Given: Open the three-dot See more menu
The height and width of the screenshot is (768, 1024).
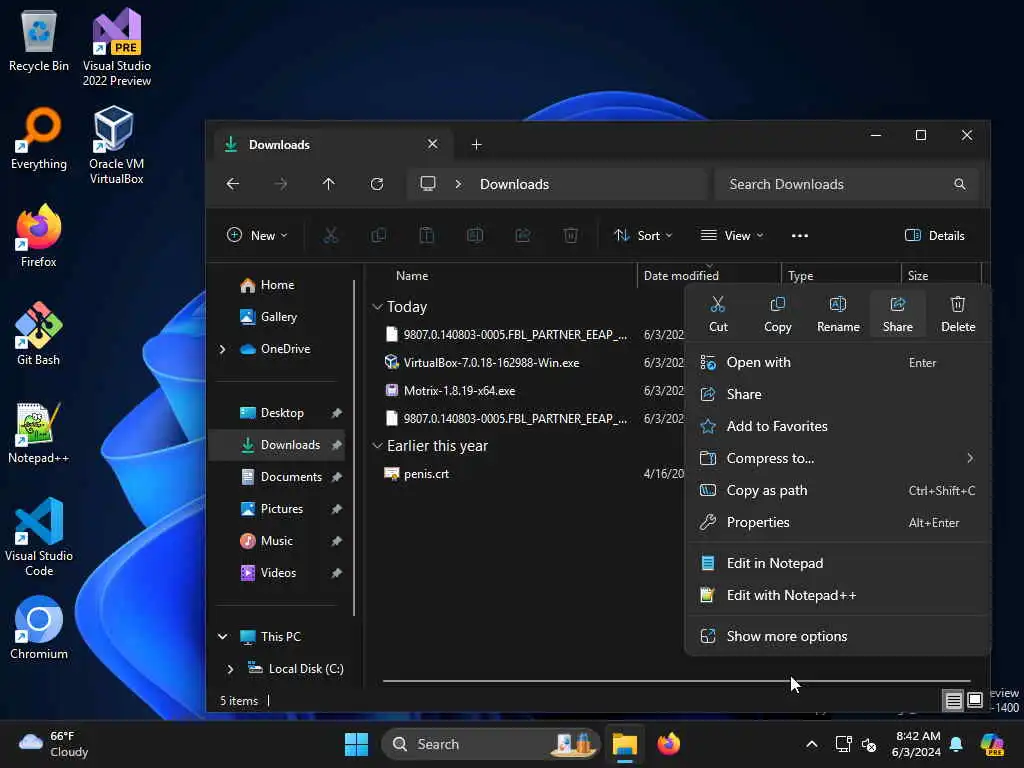Looking at the screenshot, I should pos(799,236).
